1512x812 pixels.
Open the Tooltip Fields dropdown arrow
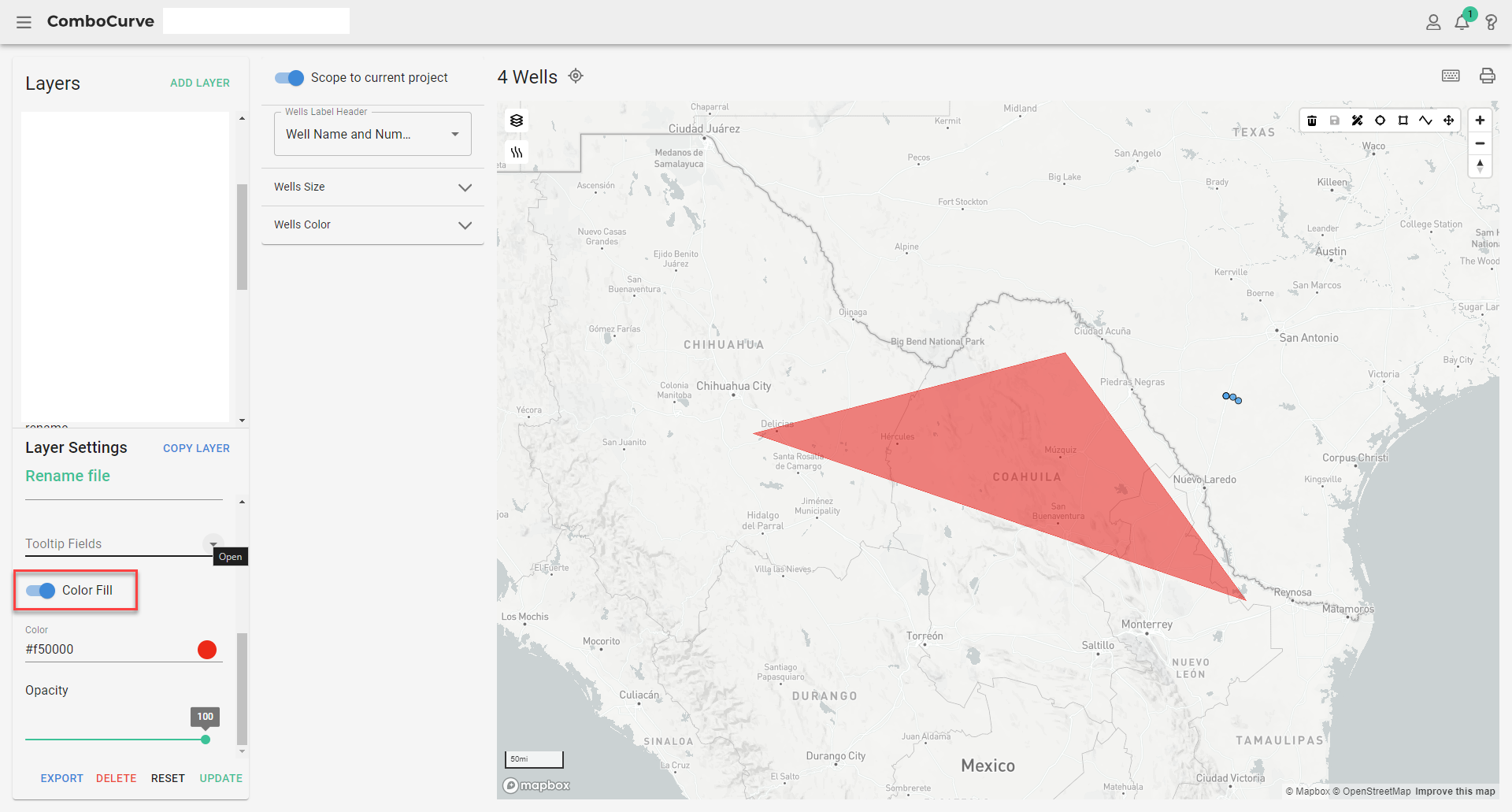[x=213, y=544]
